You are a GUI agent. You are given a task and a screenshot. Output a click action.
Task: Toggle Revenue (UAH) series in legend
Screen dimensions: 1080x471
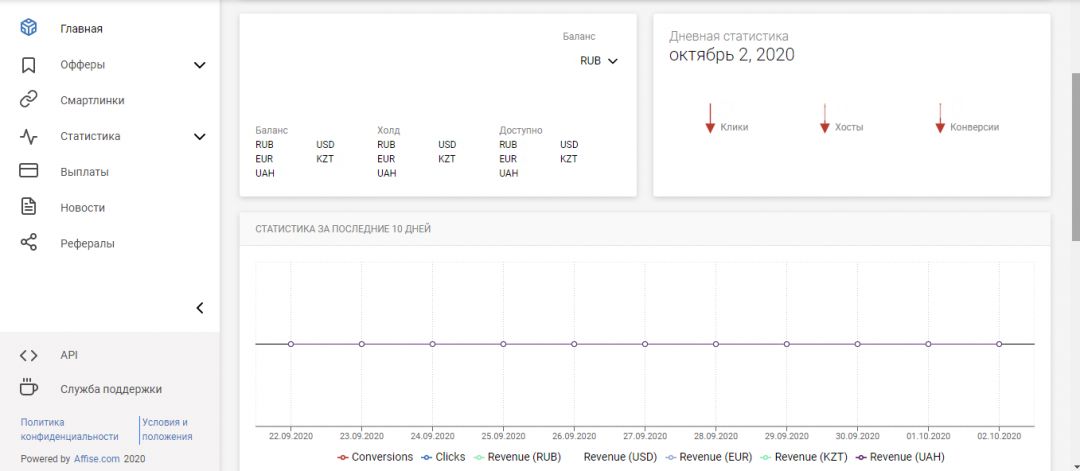click(899, 457)
